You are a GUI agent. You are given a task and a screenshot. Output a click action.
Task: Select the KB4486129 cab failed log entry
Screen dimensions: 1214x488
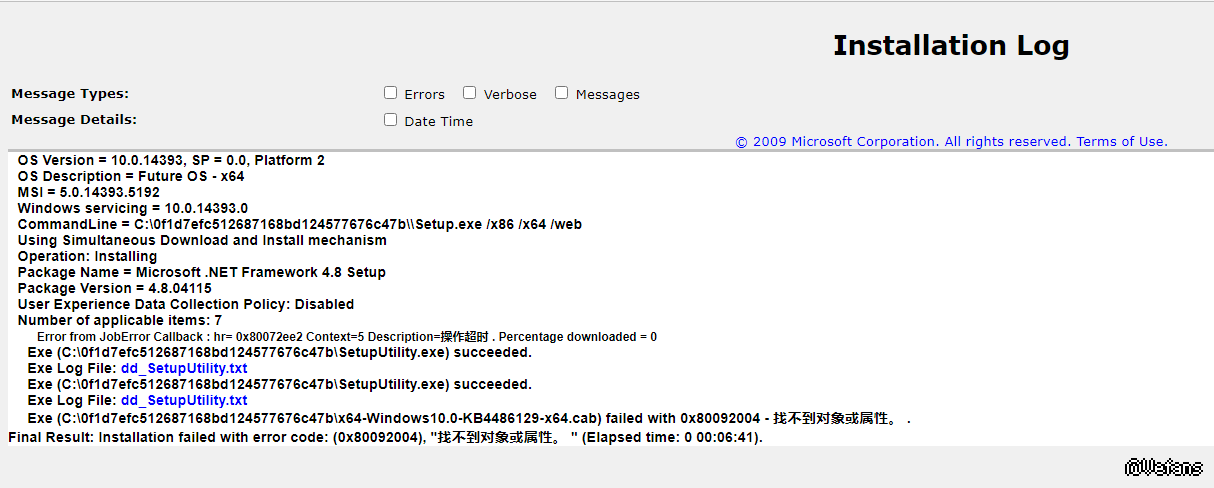(468, 418)
